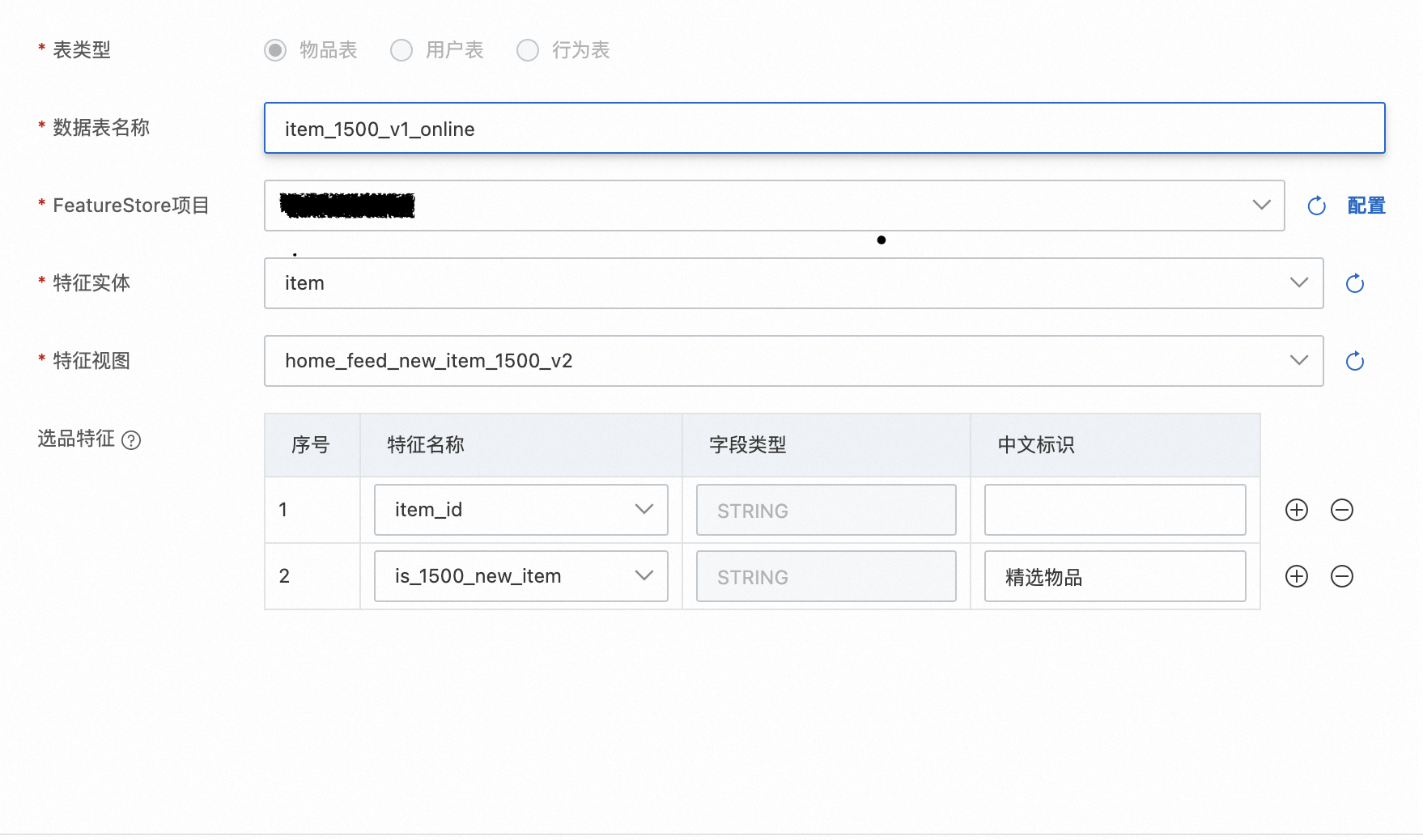This screenshot has height=840, width=1423.
Task: Select the 物品表 table type
Action: (x=275, y=50)
